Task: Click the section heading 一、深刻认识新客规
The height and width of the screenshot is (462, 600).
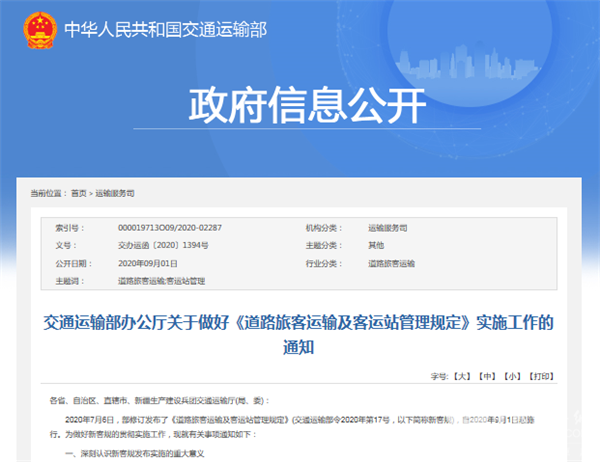Action: pyautogui.click(x=138, y=454)
